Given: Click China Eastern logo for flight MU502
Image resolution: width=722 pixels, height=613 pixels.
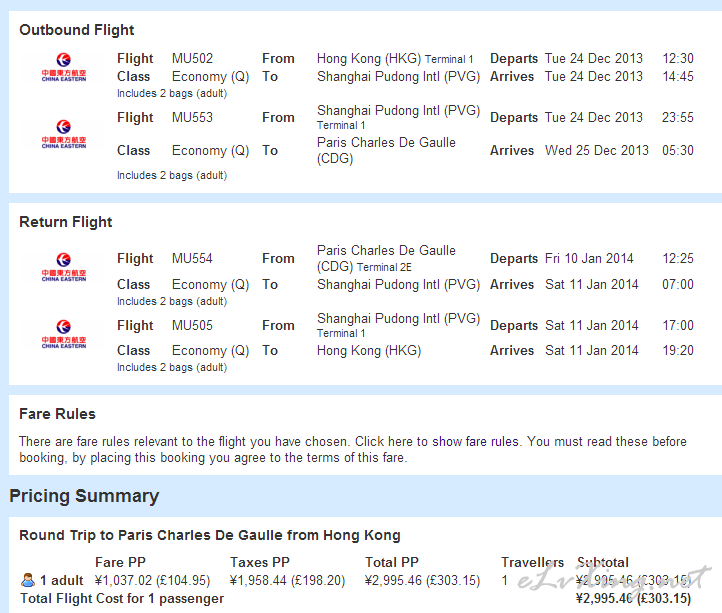Looking at the screenshot, I should [x=63, y=66].
